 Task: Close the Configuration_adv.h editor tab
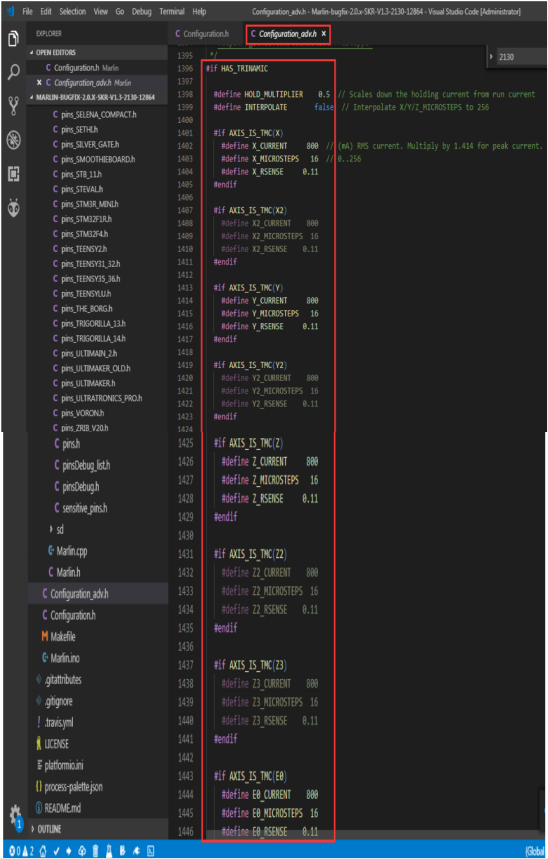pos(324,34)
